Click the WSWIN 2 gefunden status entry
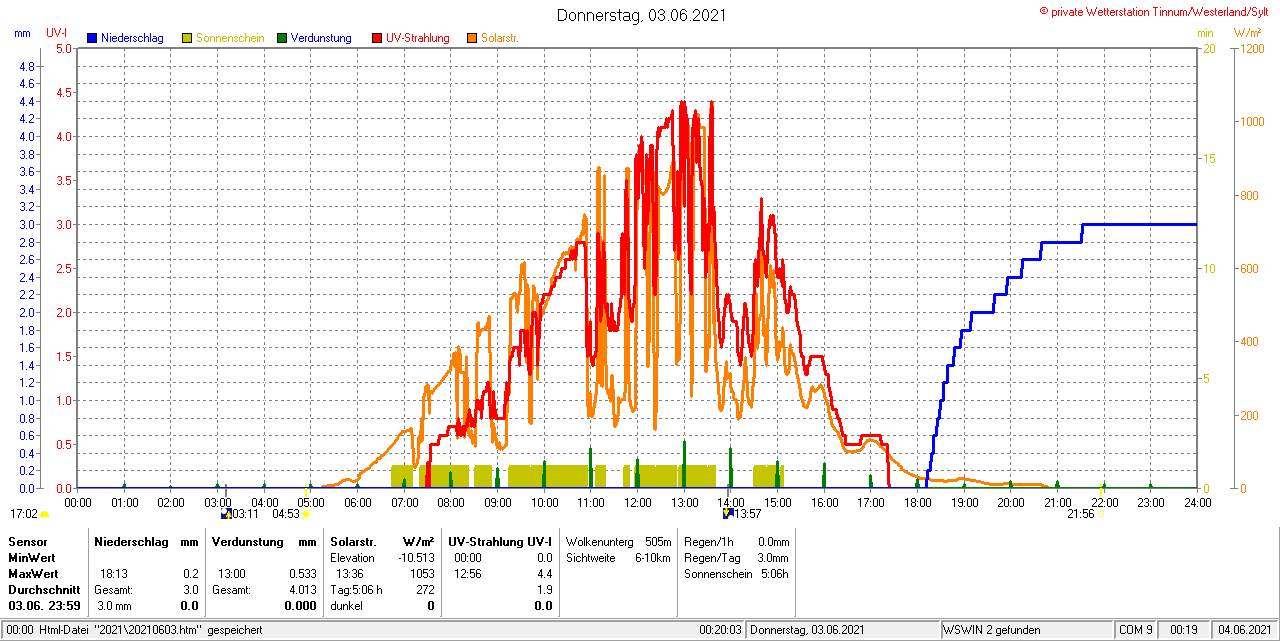1280x641 pixels. [x=992, y=630]
